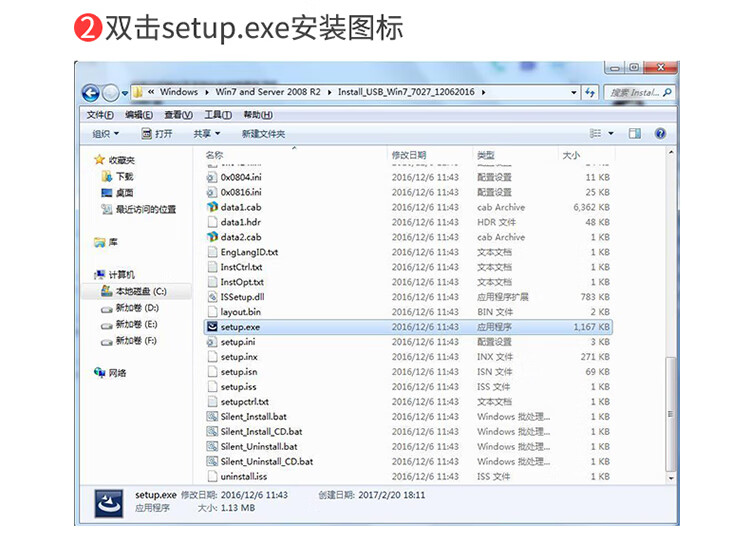Viewport: 750px width, 549px height.
Task: Open the 工具(T) menu
Action: click(219, 115)
